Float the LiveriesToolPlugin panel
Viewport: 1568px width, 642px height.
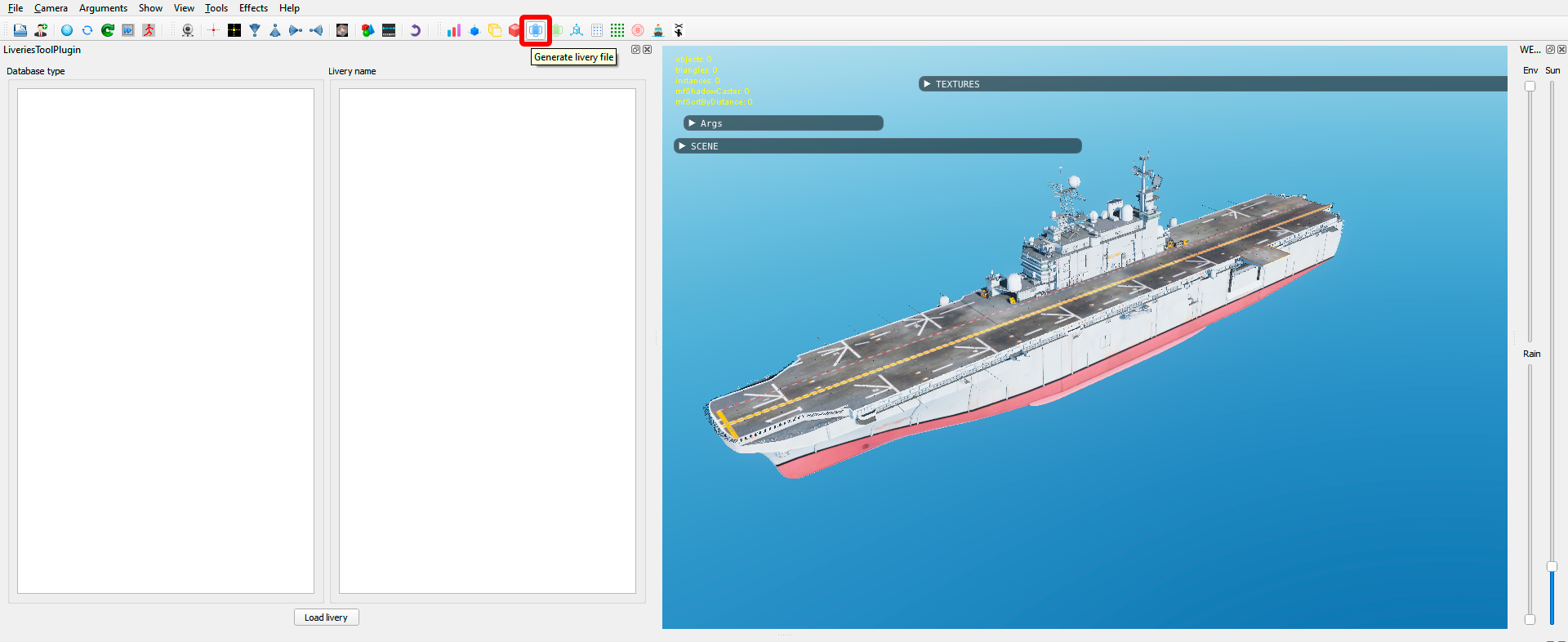point(635,50)
